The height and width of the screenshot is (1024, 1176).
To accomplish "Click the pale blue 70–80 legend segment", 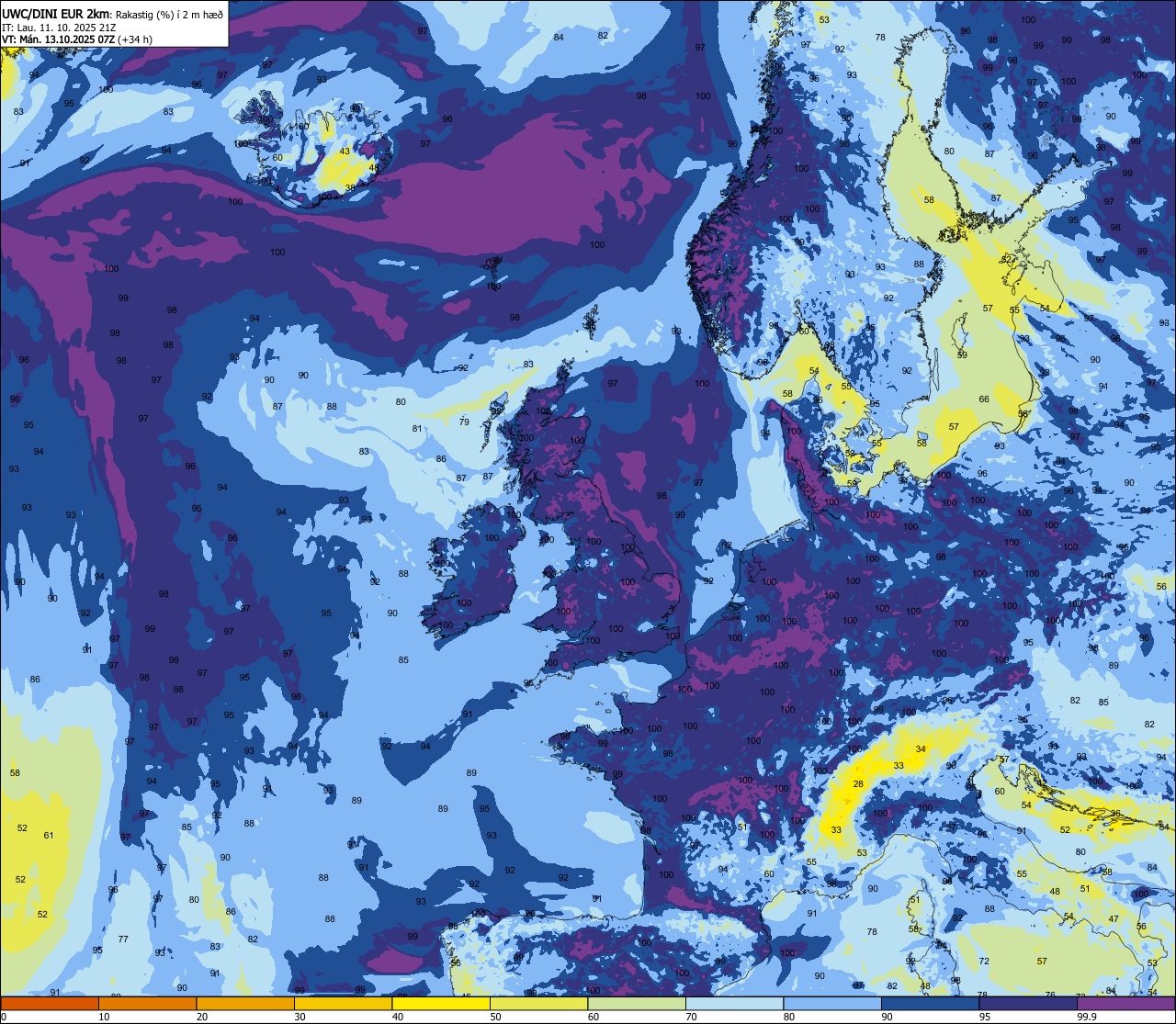I will (x=734, y=1003).
